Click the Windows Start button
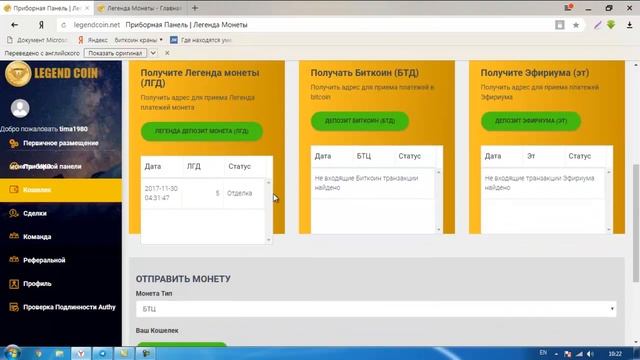Image resolution: width=640 pixels, height=360 pixels. click(x=12, y=353)
